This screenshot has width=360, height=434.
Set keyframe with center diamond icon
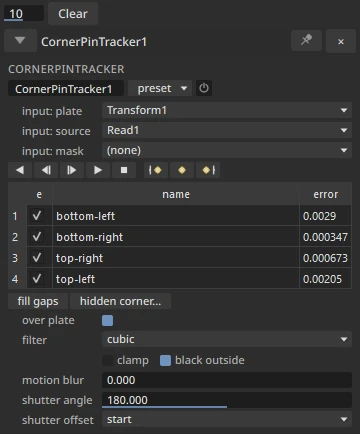[x=182, y=170]
